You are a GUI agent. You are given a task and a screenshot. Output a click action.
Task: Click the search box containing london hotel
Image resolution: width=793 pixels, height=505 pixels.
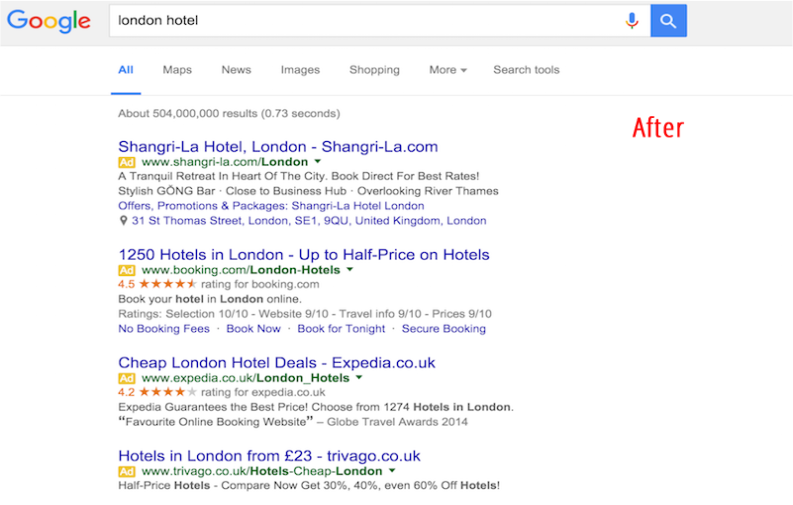(x=360, y=20)
